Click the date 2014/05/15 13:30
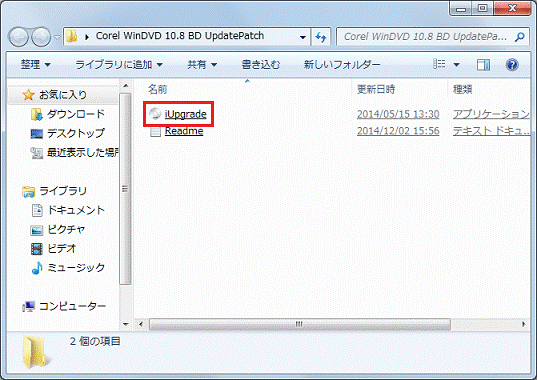The width and height of the screenshot is (537, 380). click(398, 114)
